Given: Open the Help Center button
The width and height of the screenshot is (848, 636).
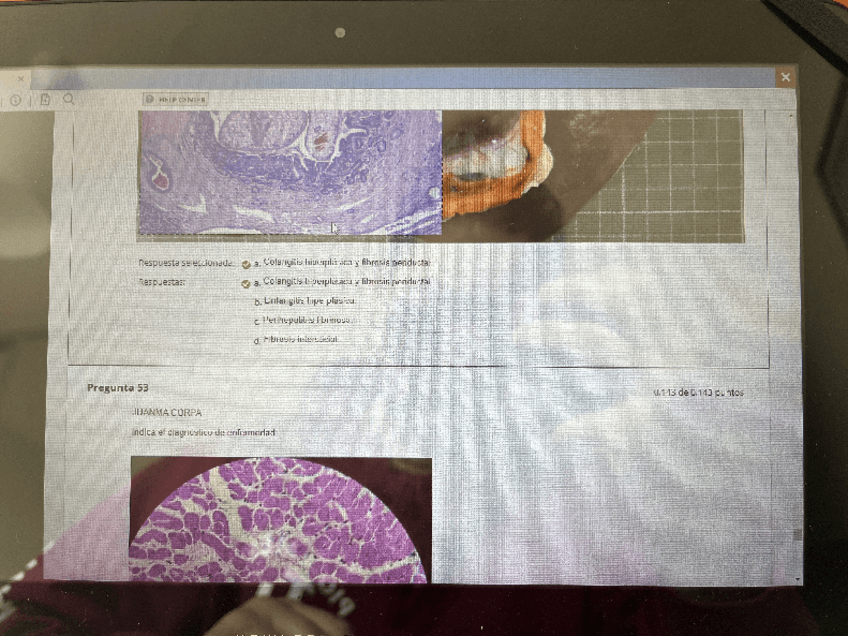Looking at the screenshot, I should click(x=176, y=100).
